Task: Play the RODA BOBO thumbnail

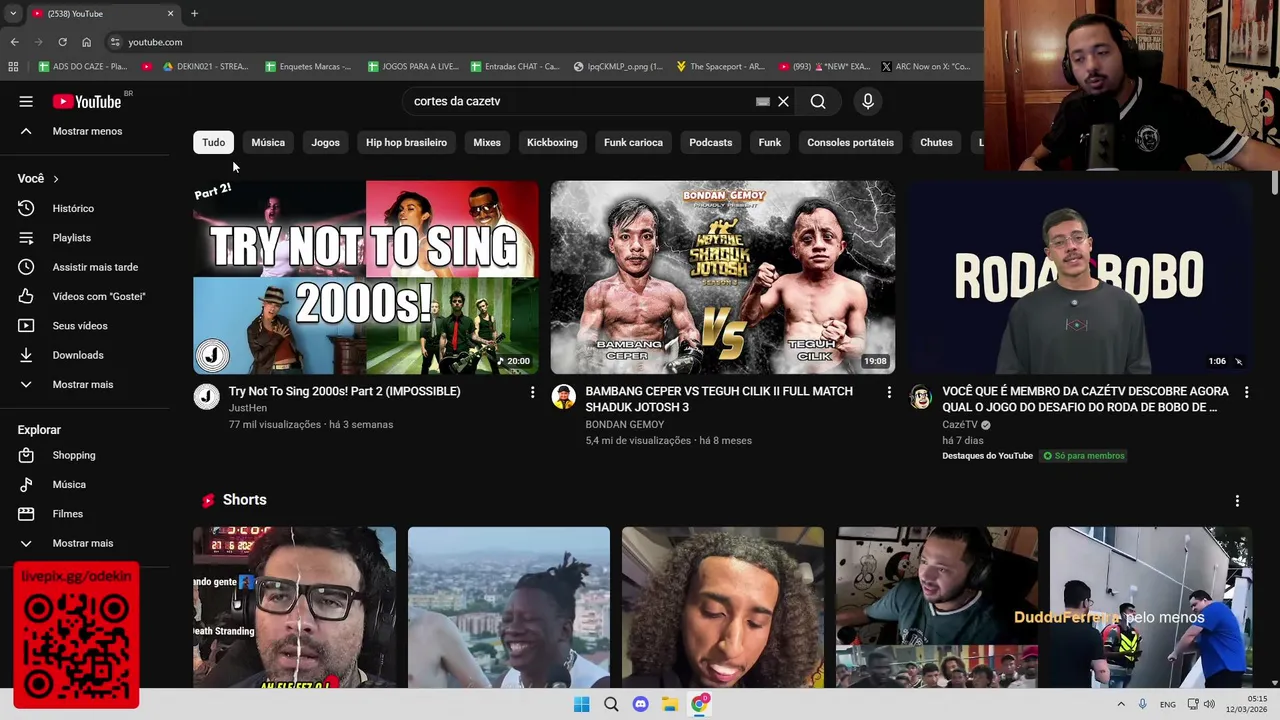Action: pyautogui.click(x=1080, y=277)
